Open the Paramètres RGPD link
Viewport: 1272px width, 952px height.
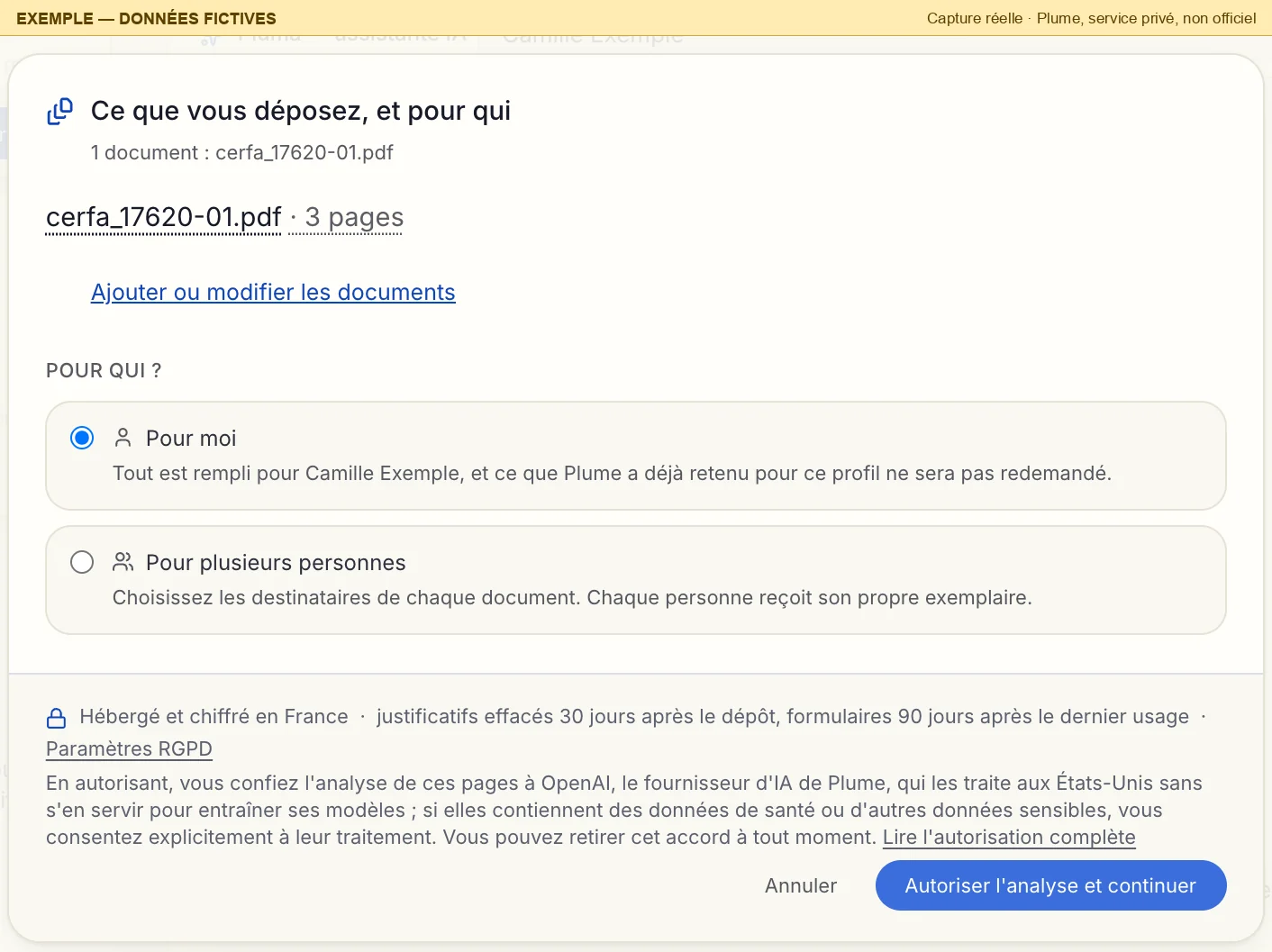(x=129, y=748)
